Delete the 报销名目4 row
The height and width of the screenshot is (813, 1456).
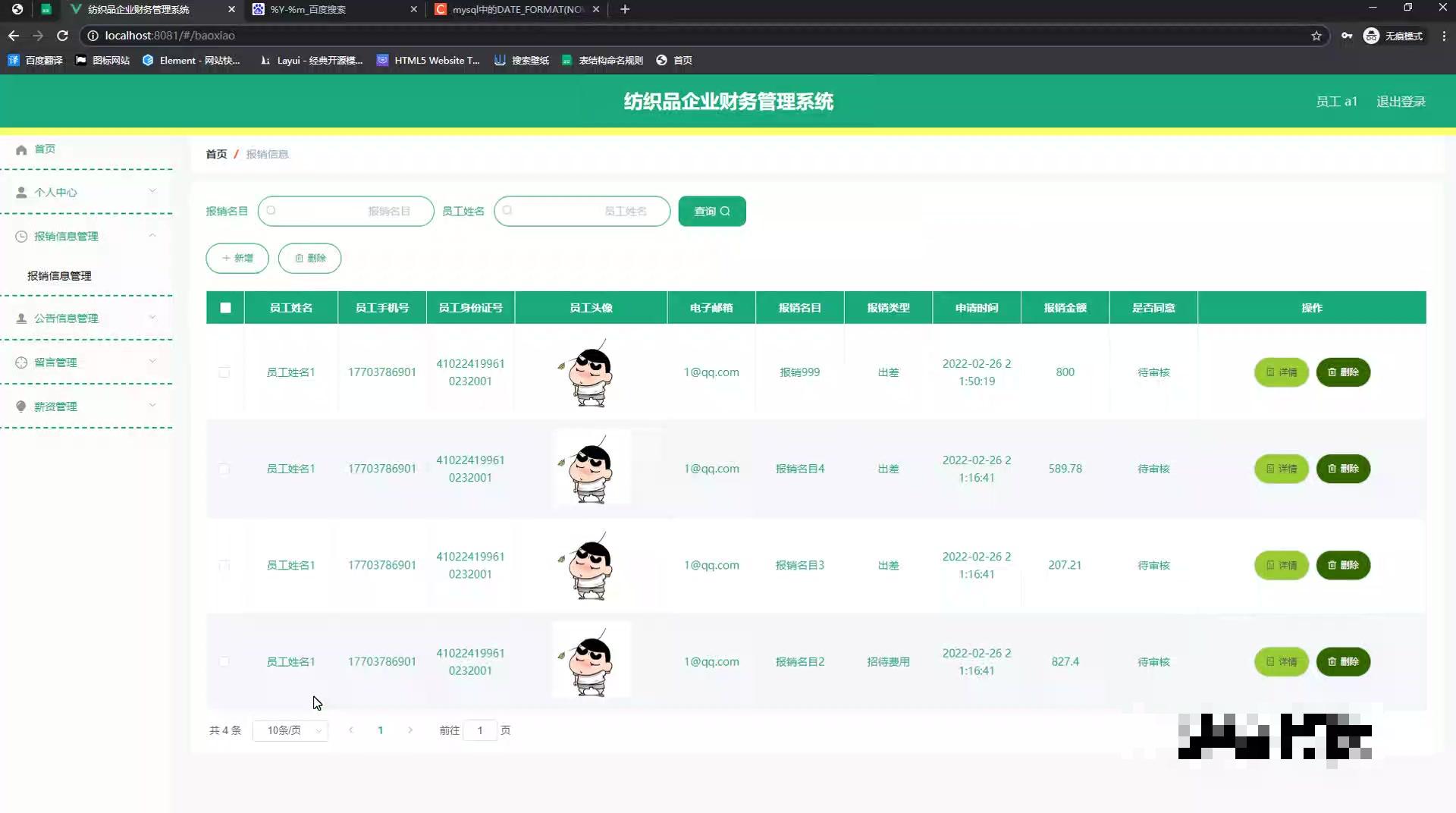click(x=1343, y=469)
